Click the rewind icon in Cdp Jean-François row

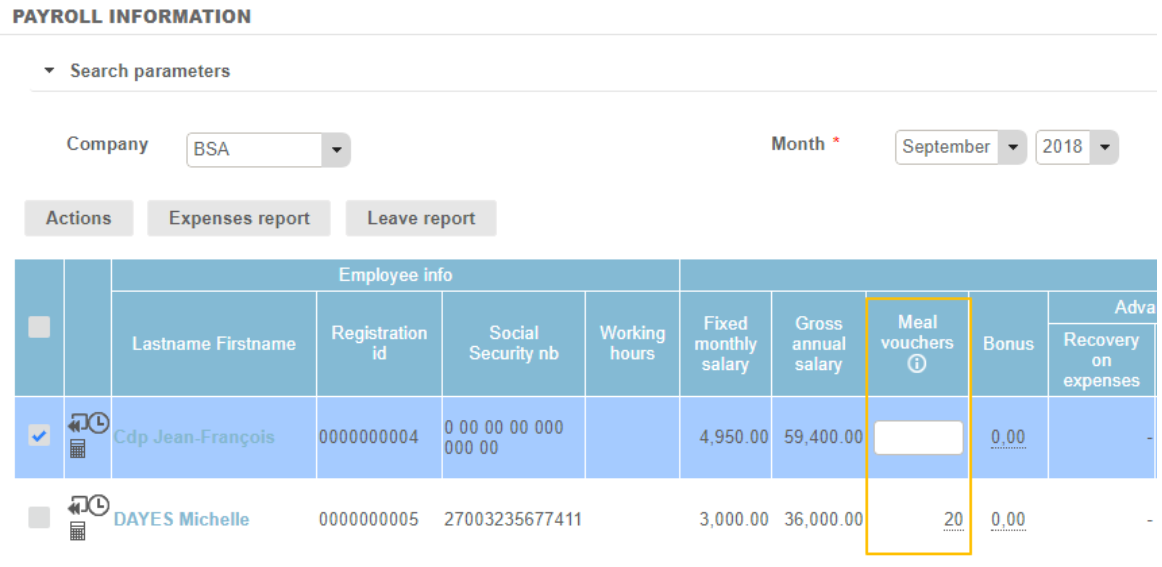tap(76, 424)
